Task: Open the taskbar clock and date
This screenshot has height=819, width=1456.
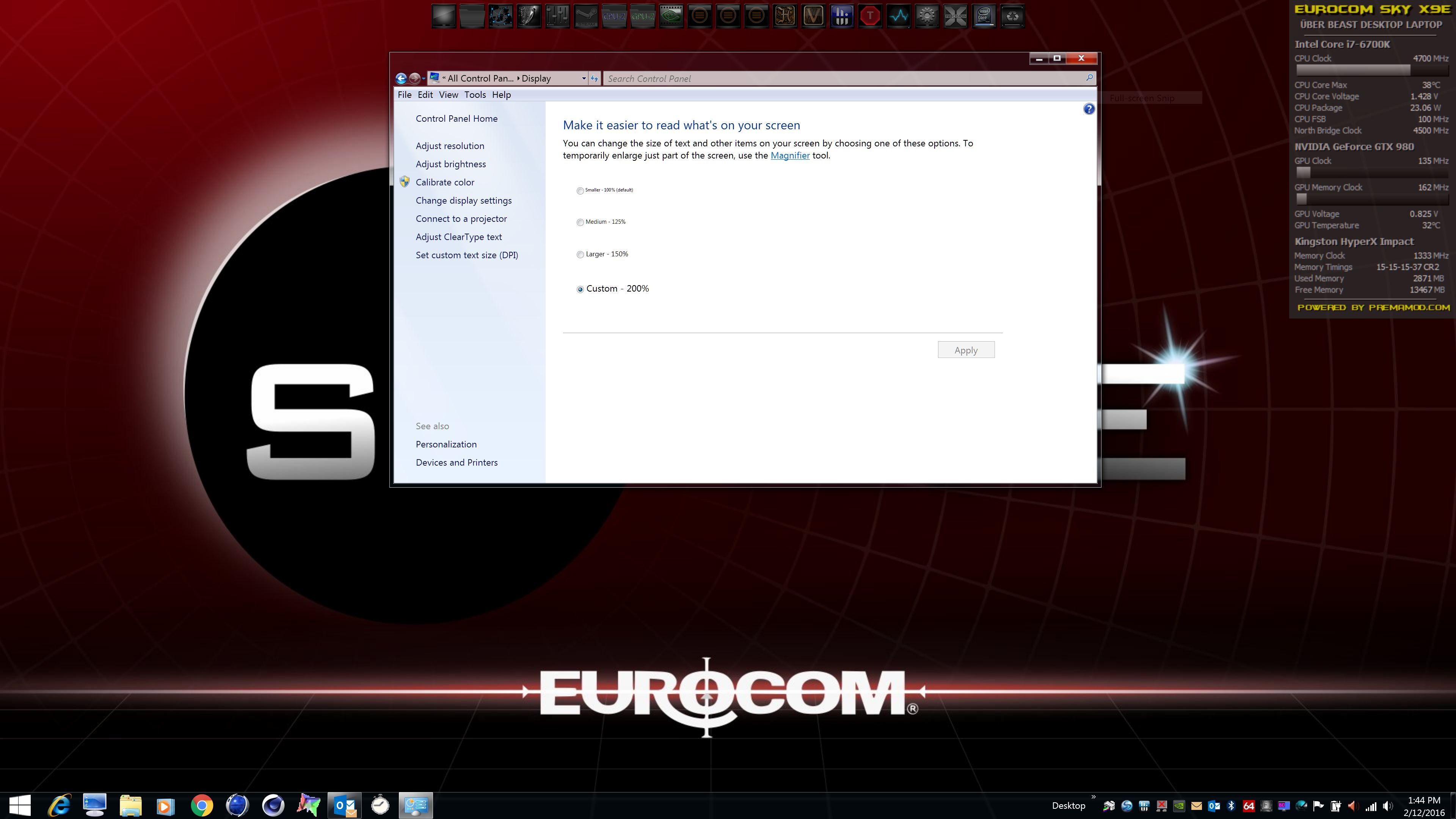Action: [1424, 806]
